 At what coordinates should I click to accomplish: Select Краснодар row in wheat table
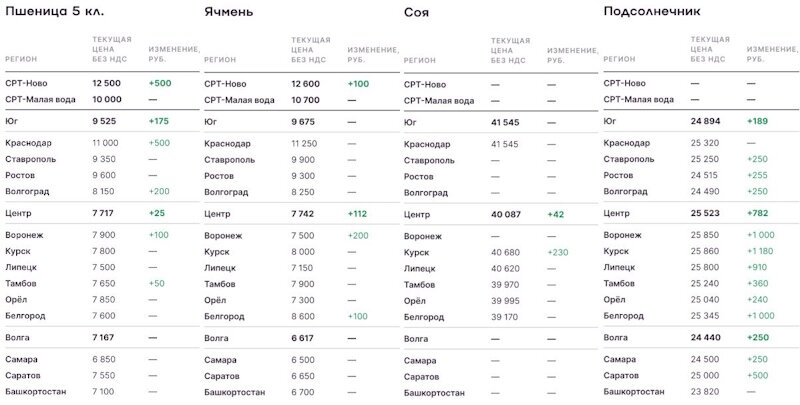[102, 143]
